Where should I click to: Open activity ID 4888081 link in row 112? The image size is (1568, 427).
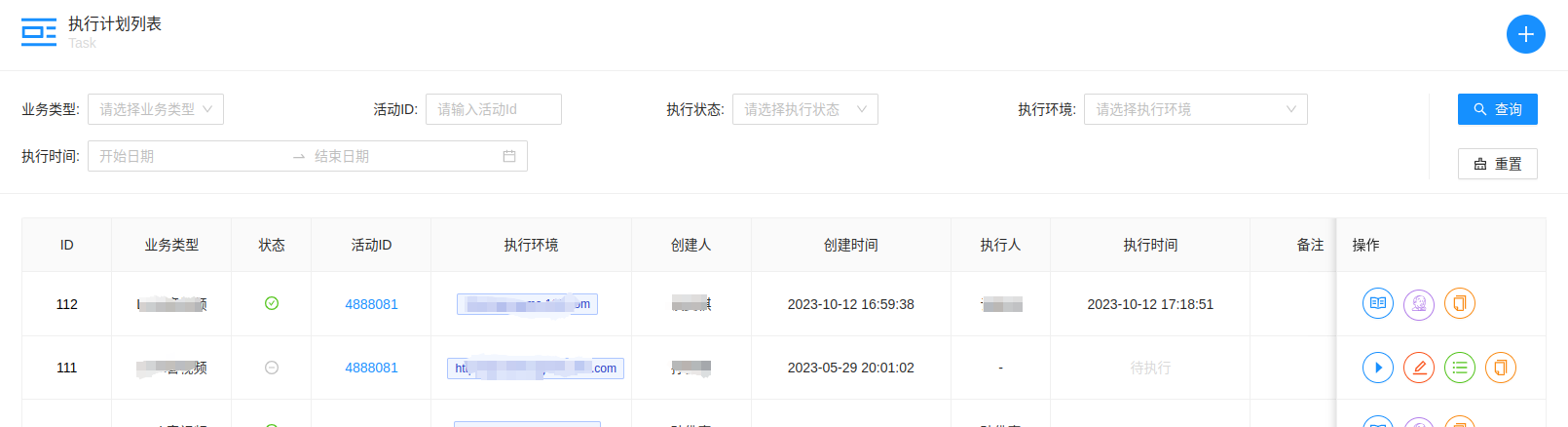click(371, 304)
